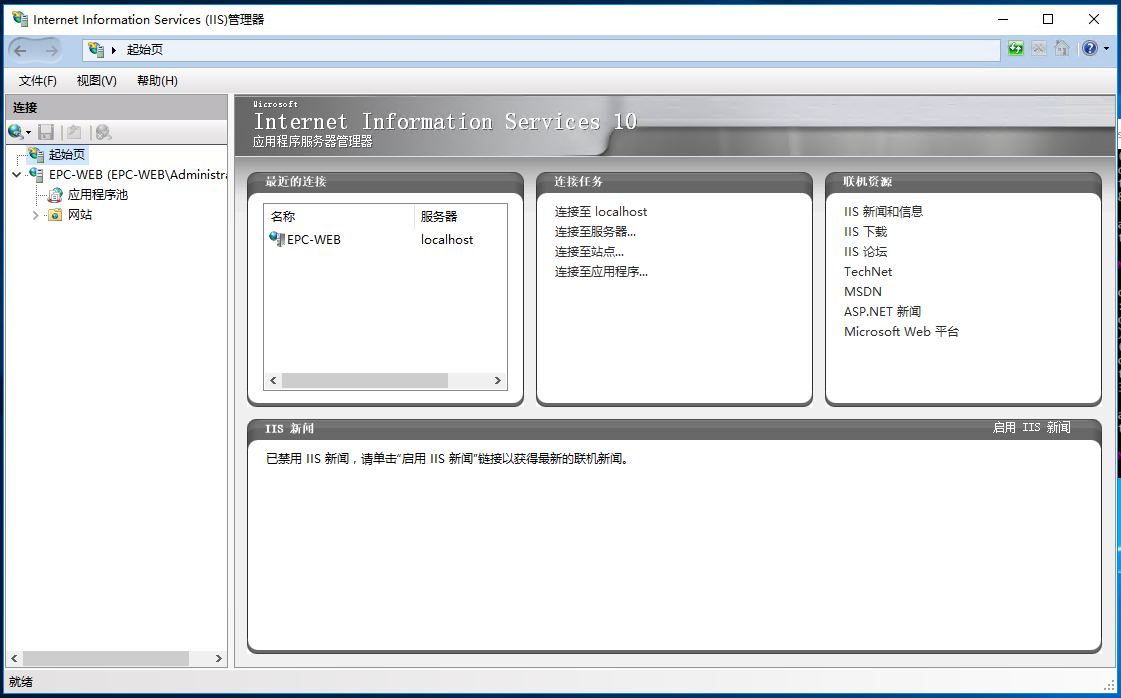The image size is (1121, 698).
Task: Open the 文件(F) menu
Action: point(37,81)
